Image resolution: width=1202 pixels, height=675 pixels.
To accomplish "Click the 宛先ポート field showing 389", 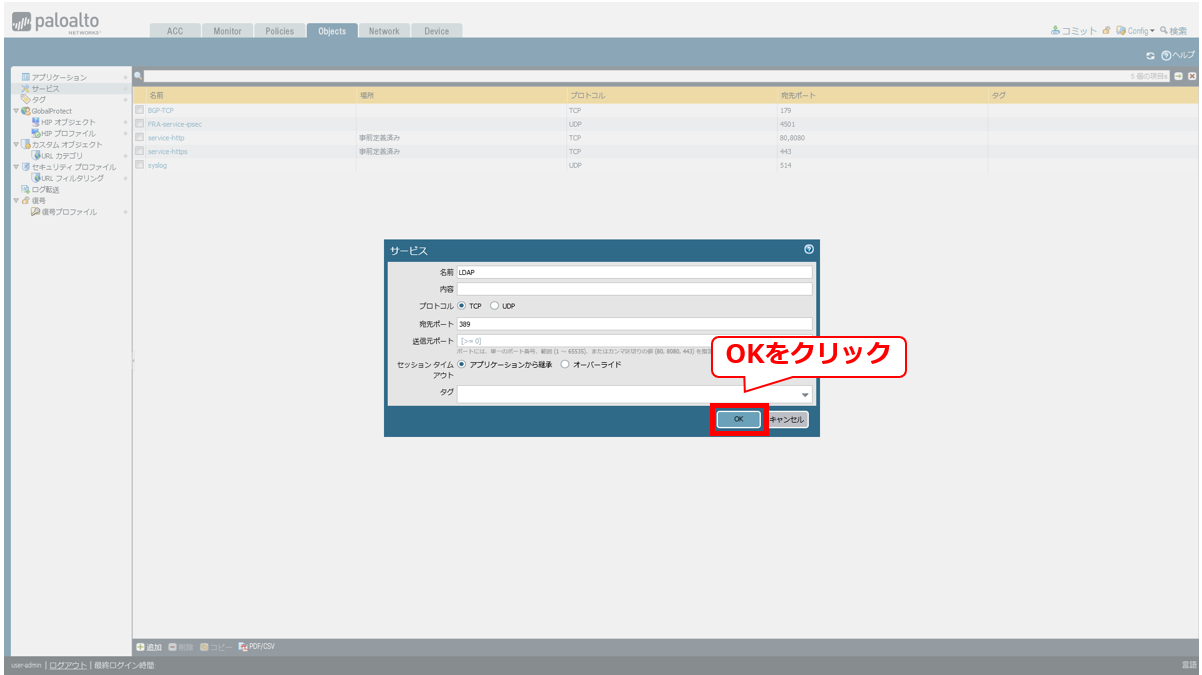I will pyautogui.click(x=635, y=324).
